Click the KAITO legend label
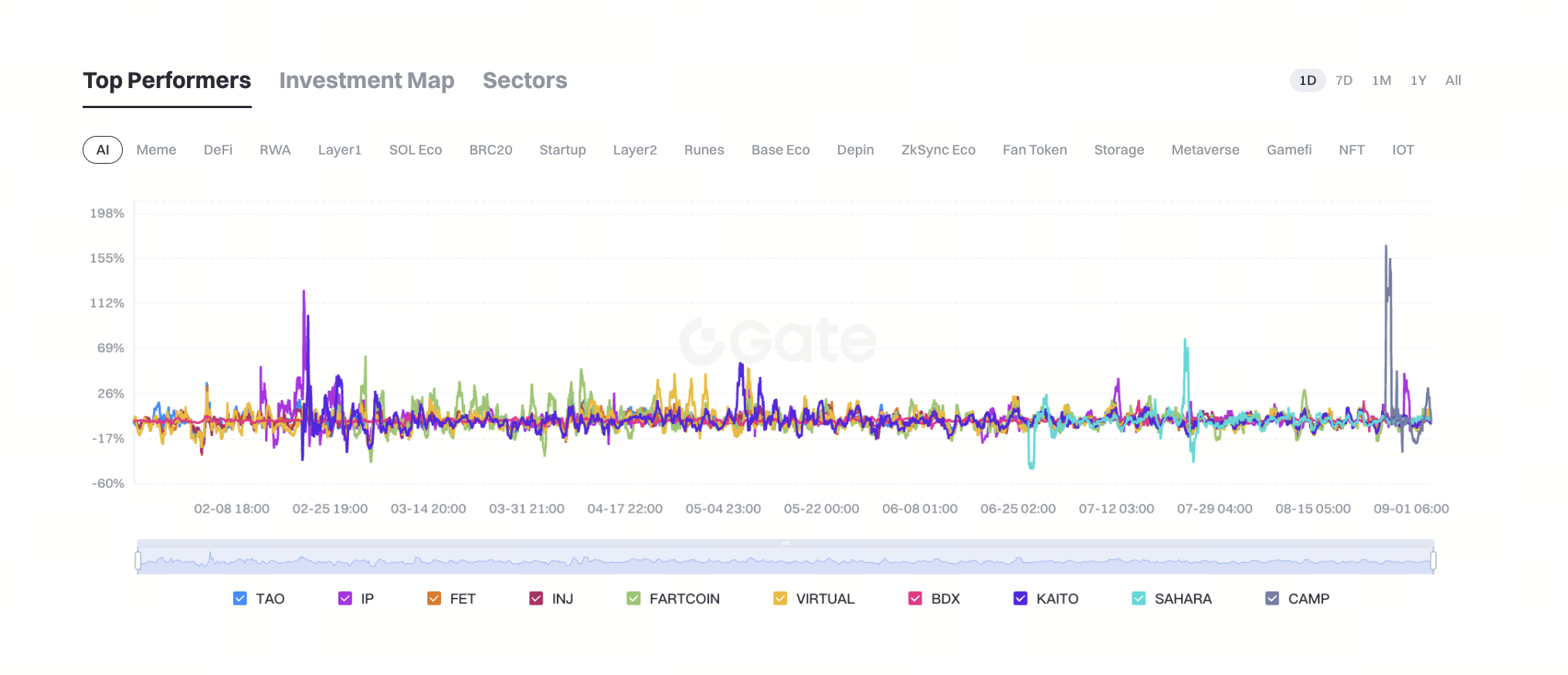This screenshot has width=1568, height=675. point(1057,599)
